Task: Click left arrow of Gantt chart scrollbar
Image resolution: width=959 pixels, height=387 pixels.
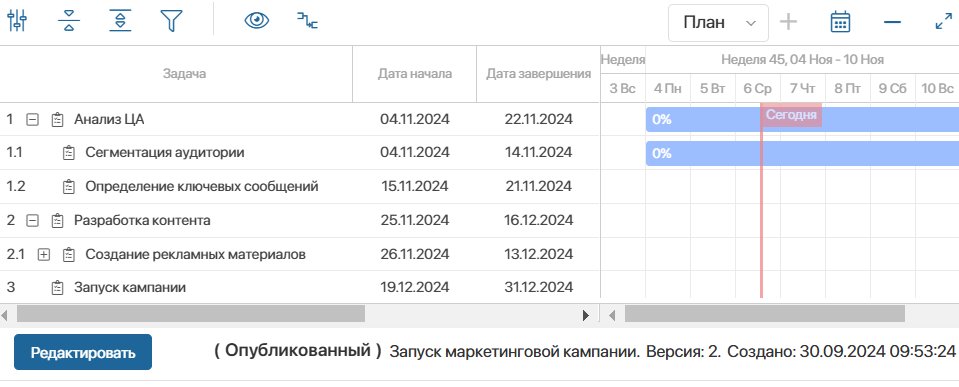Action: (612, 315)
